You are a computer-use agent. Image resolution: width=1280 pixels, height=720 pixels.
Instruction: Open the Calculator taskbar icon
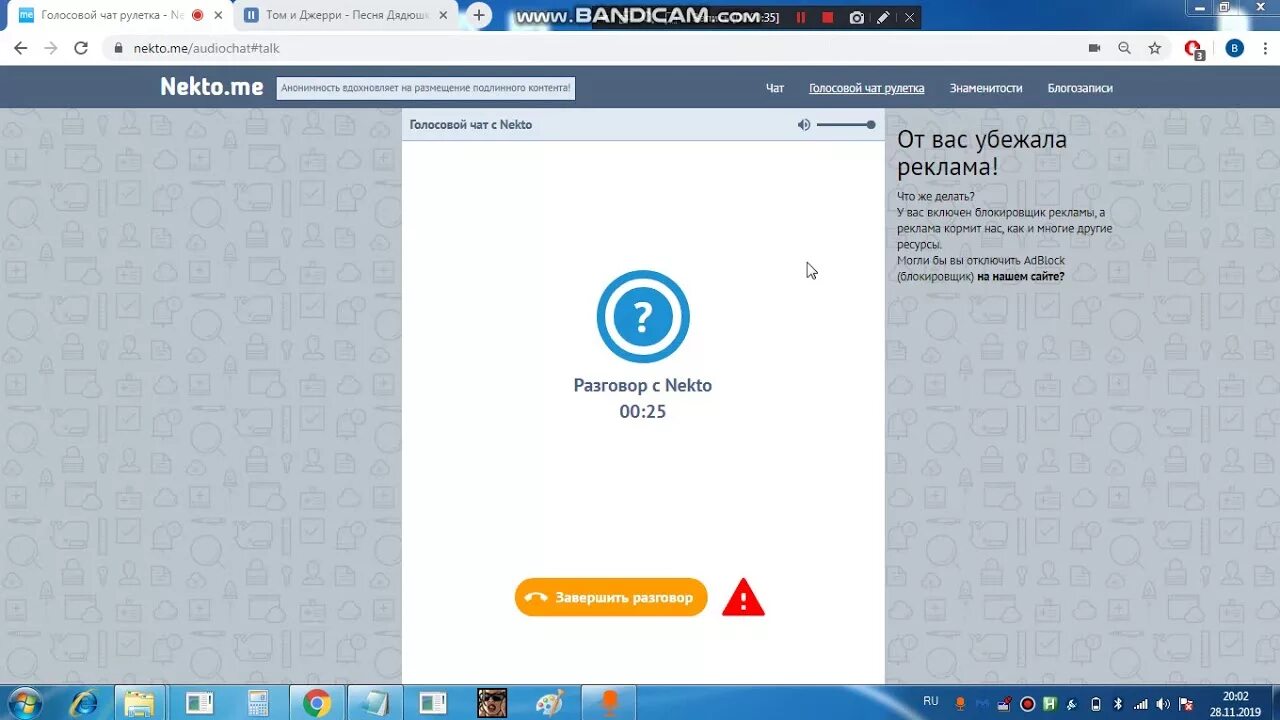[257, 703]
